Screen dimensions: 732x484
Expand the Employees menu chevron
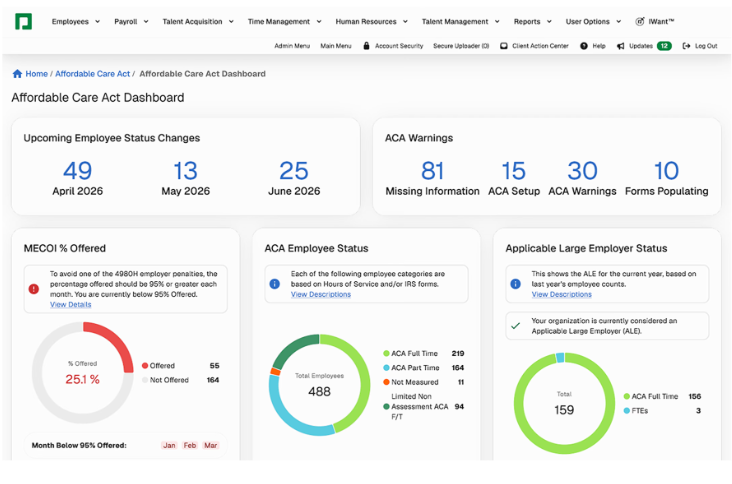coord(98,21)
